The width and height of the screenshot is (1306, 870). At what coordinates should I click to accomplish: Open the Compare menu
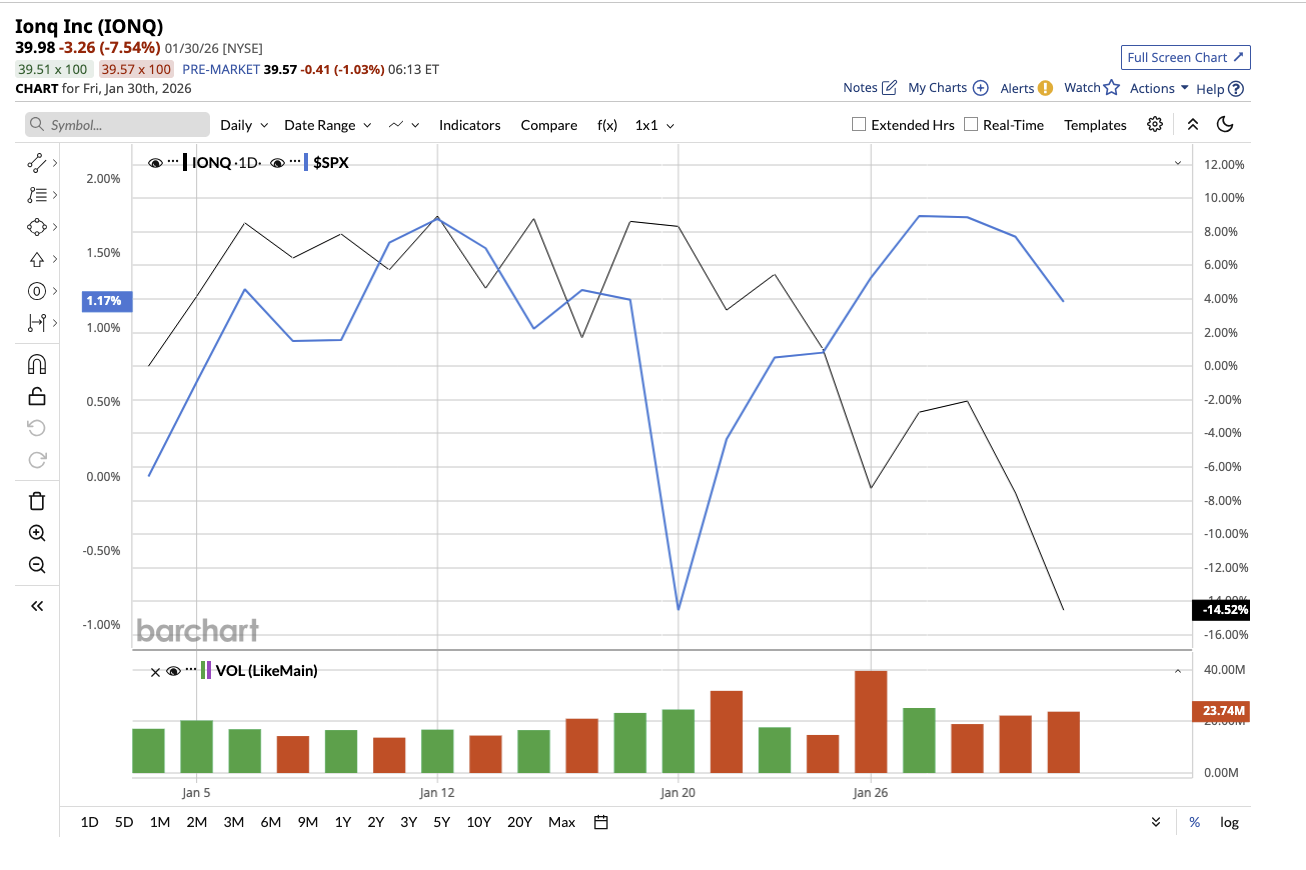(x=549, y=125)
